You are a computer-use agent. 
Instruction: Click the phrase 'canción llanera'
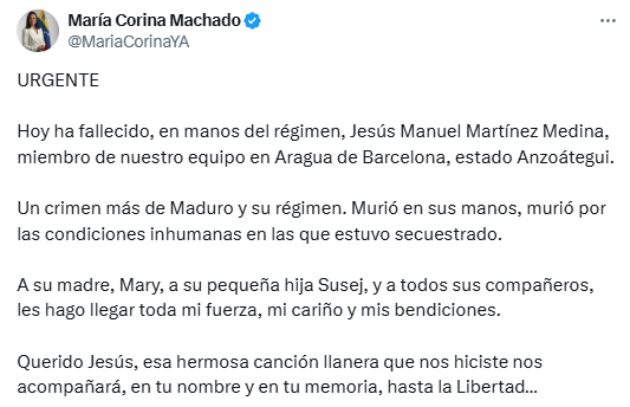coord(316,362)
